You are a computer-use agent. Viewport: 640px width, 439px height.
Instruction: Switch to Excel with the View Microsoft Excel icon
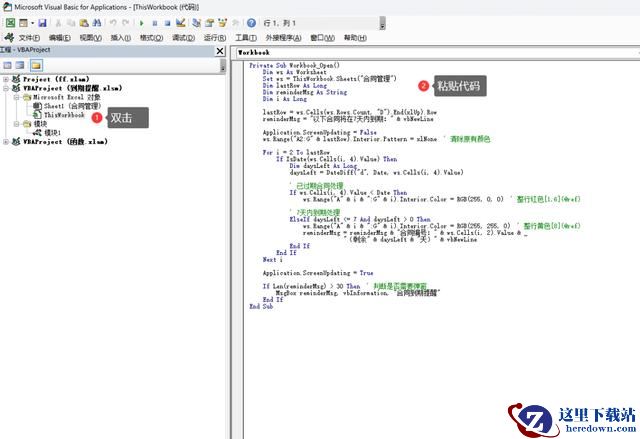[x=10, y=23]
